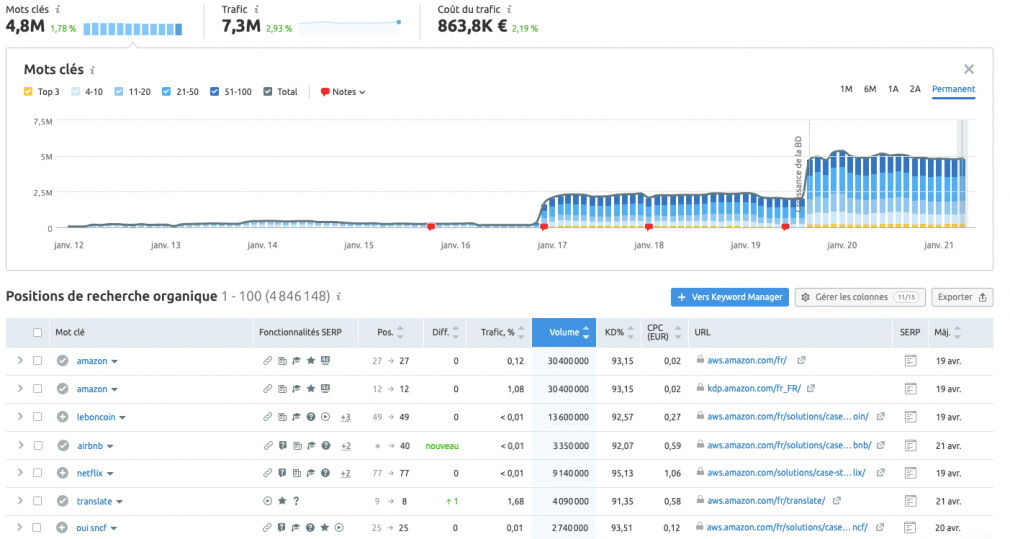Tick the select-all checkbox in table header

click(37, 333)
